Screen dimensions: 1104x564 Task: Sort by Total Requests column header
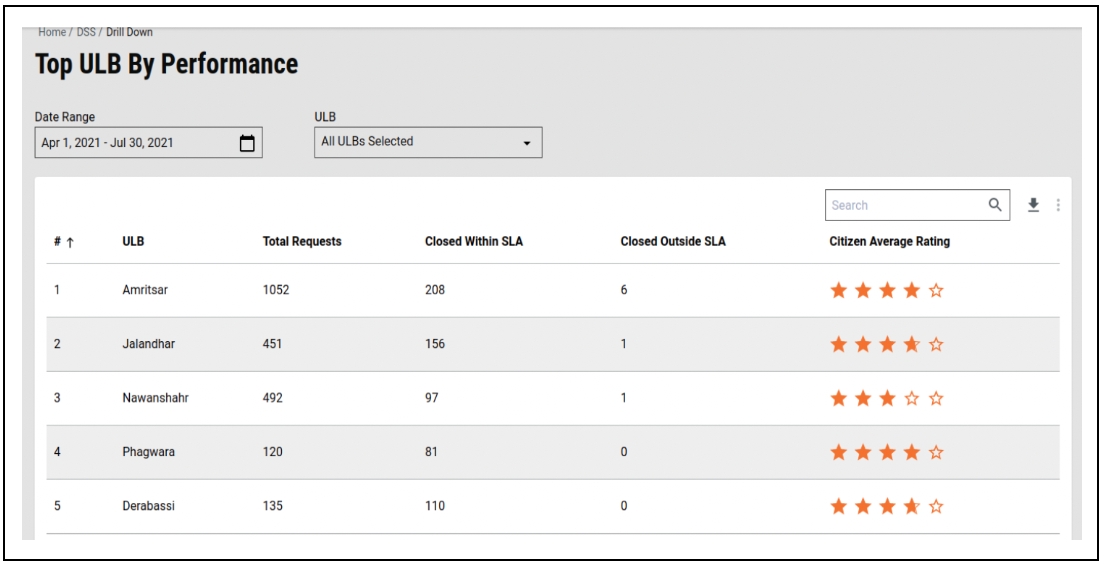point(301,242)
